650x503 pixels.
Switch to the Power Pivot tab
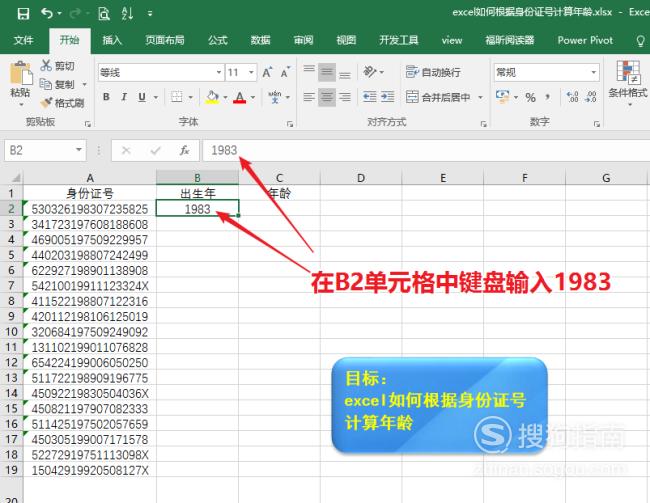585,40
